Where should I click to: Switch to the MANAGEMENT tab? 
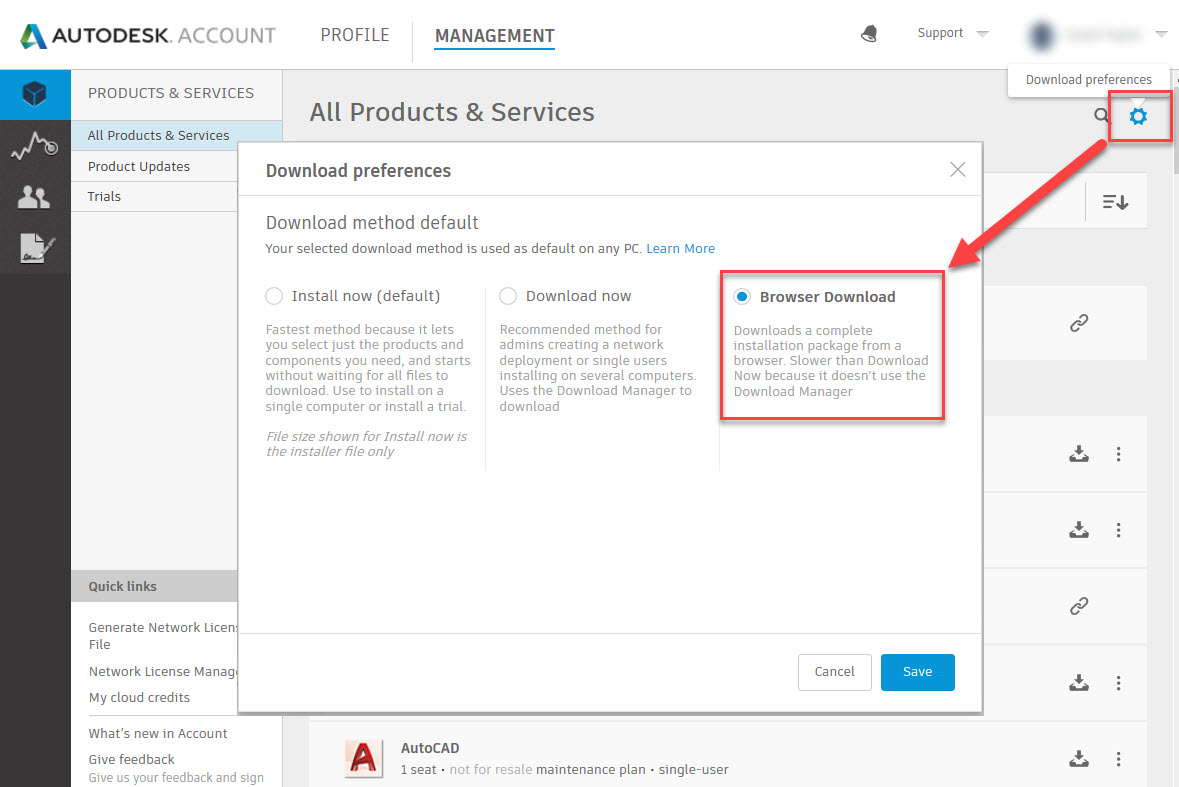pos(495,36)
